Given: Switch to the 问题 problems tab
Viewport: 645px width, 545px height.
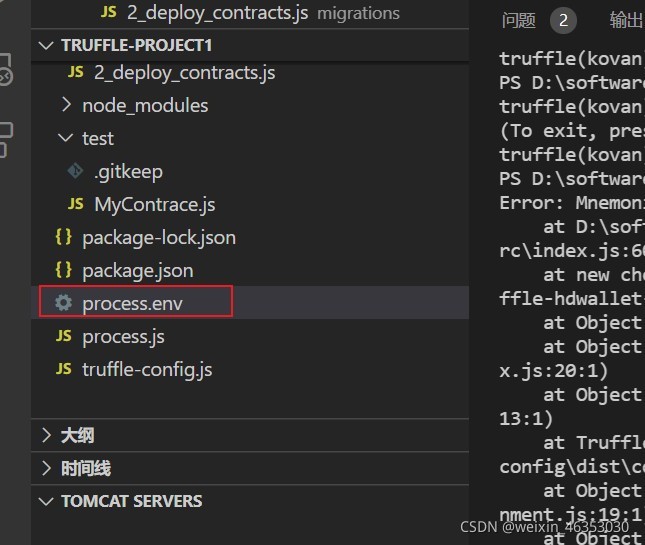Looking at the screenshot, I should pos(519,20).
